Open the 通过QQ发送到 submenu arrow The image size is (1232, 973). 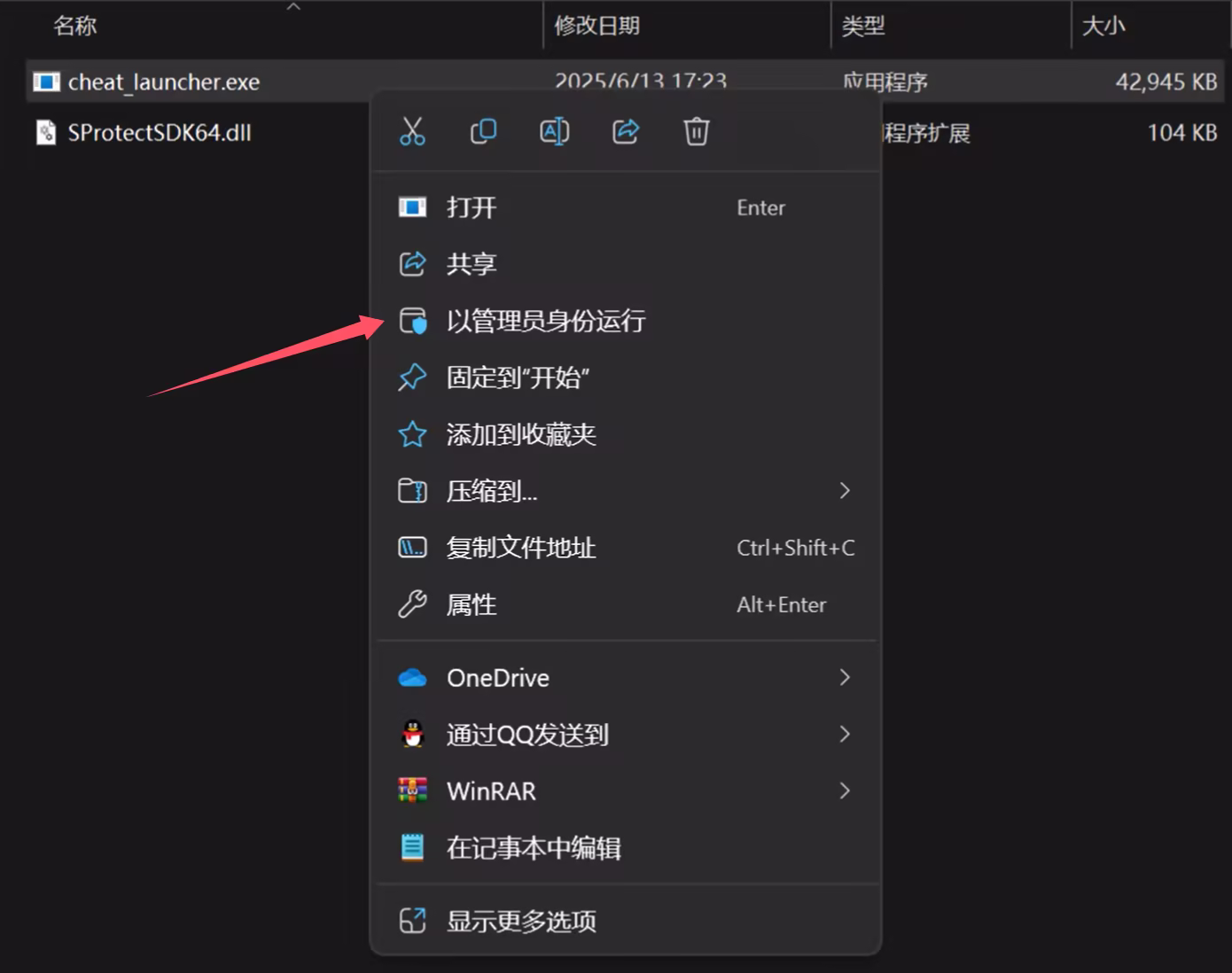pyautogui.click(x=845, y=734)
